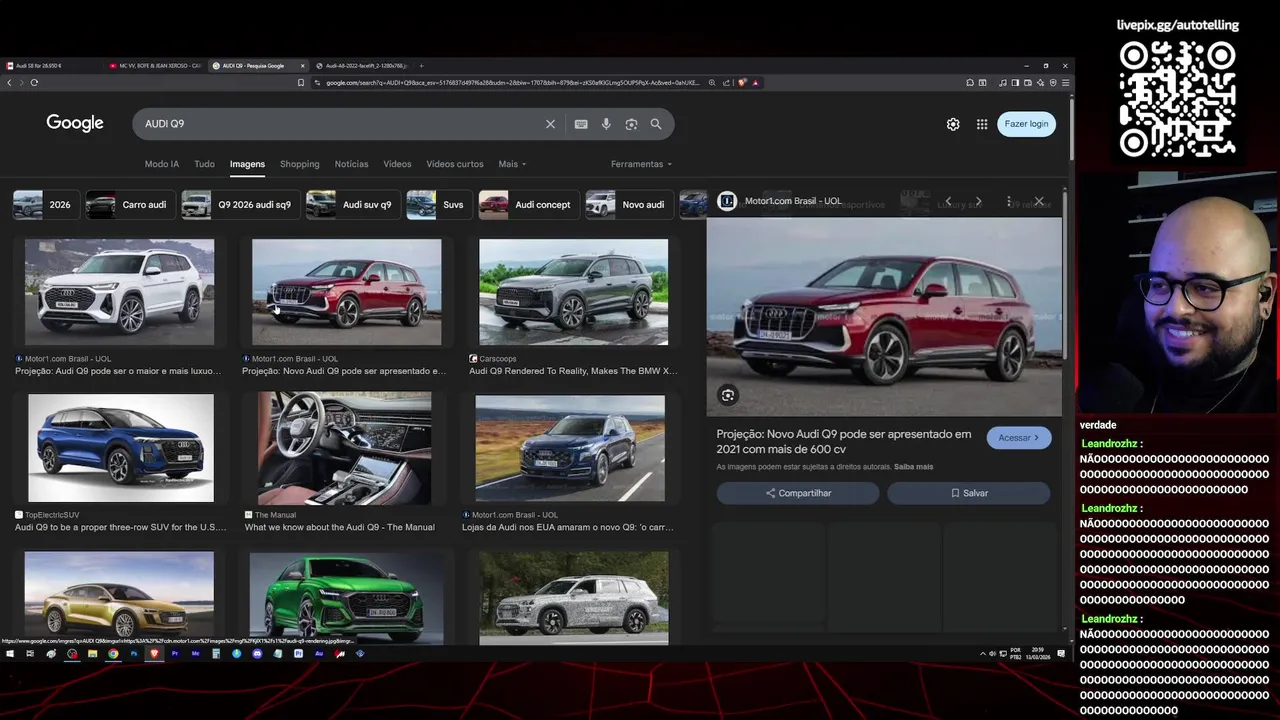Open the white Audi Q9 thumbnail
1280x720 pixels.
click(x=119, y=292)
